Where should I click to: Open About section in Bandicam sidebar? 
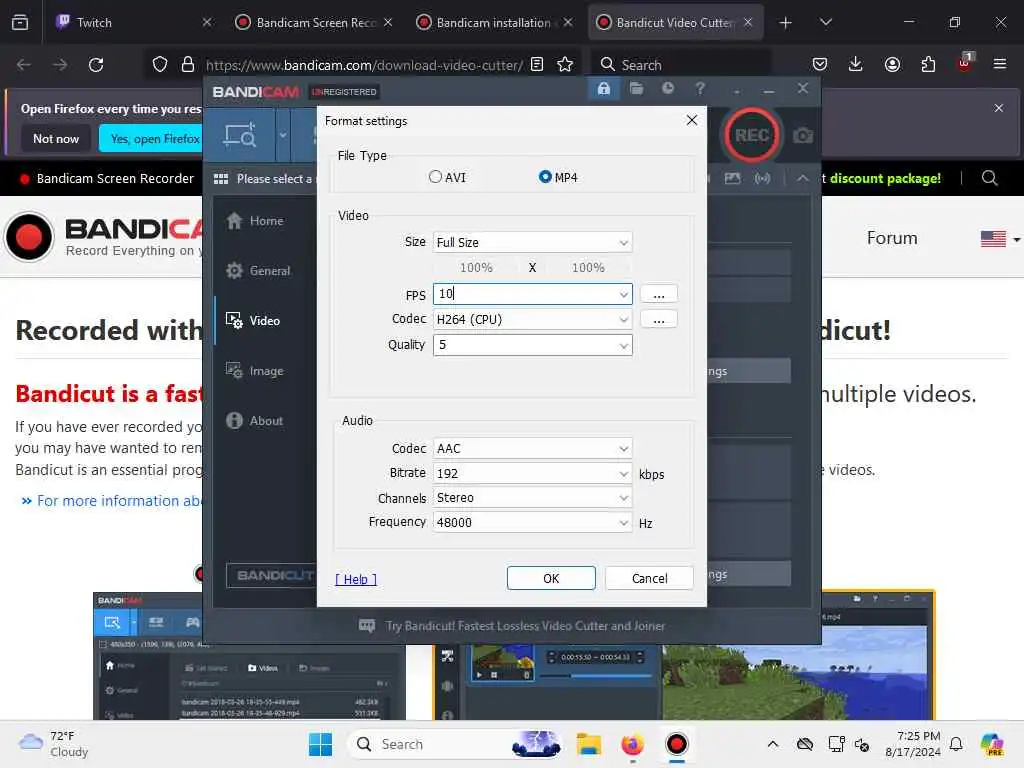coord(255,421)
